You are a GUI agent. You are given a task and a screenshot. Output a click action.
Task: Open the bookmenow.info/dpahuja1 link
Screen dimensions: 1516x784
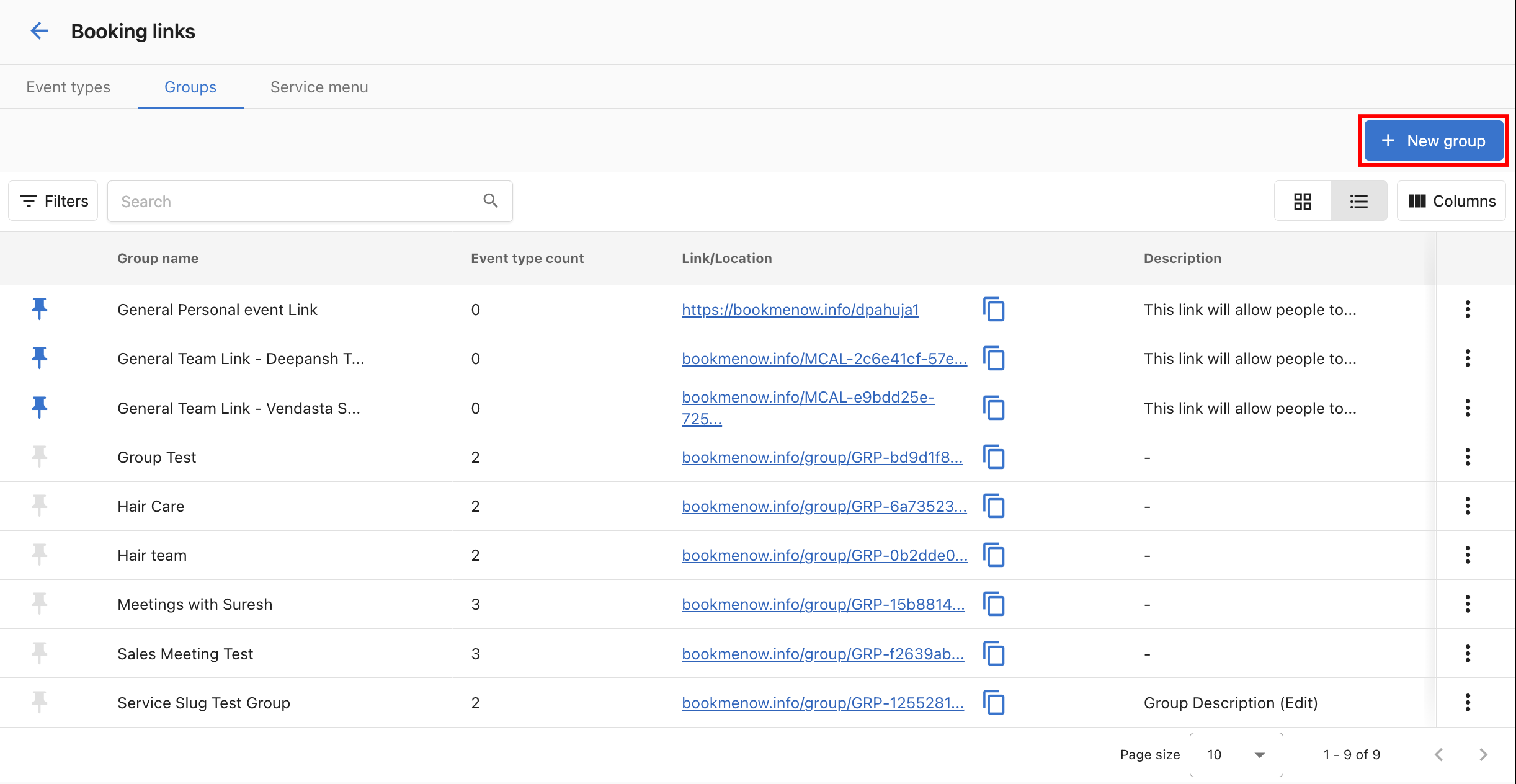point(800,310)
